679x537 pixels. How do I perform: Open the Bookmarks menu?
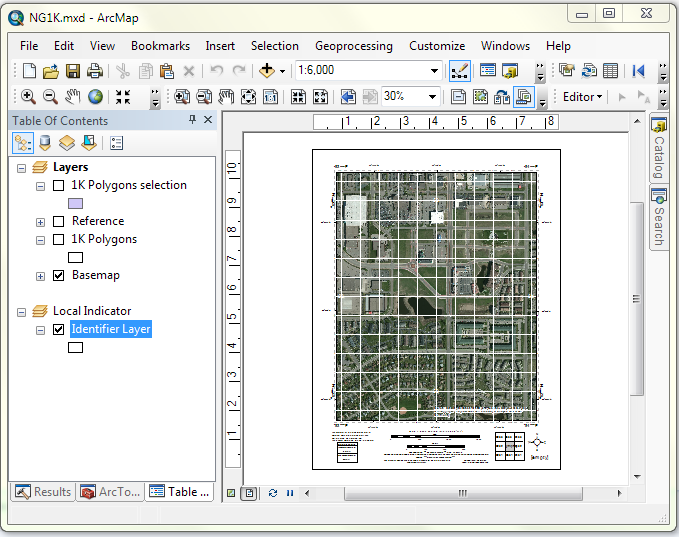[x=160, y=46]
